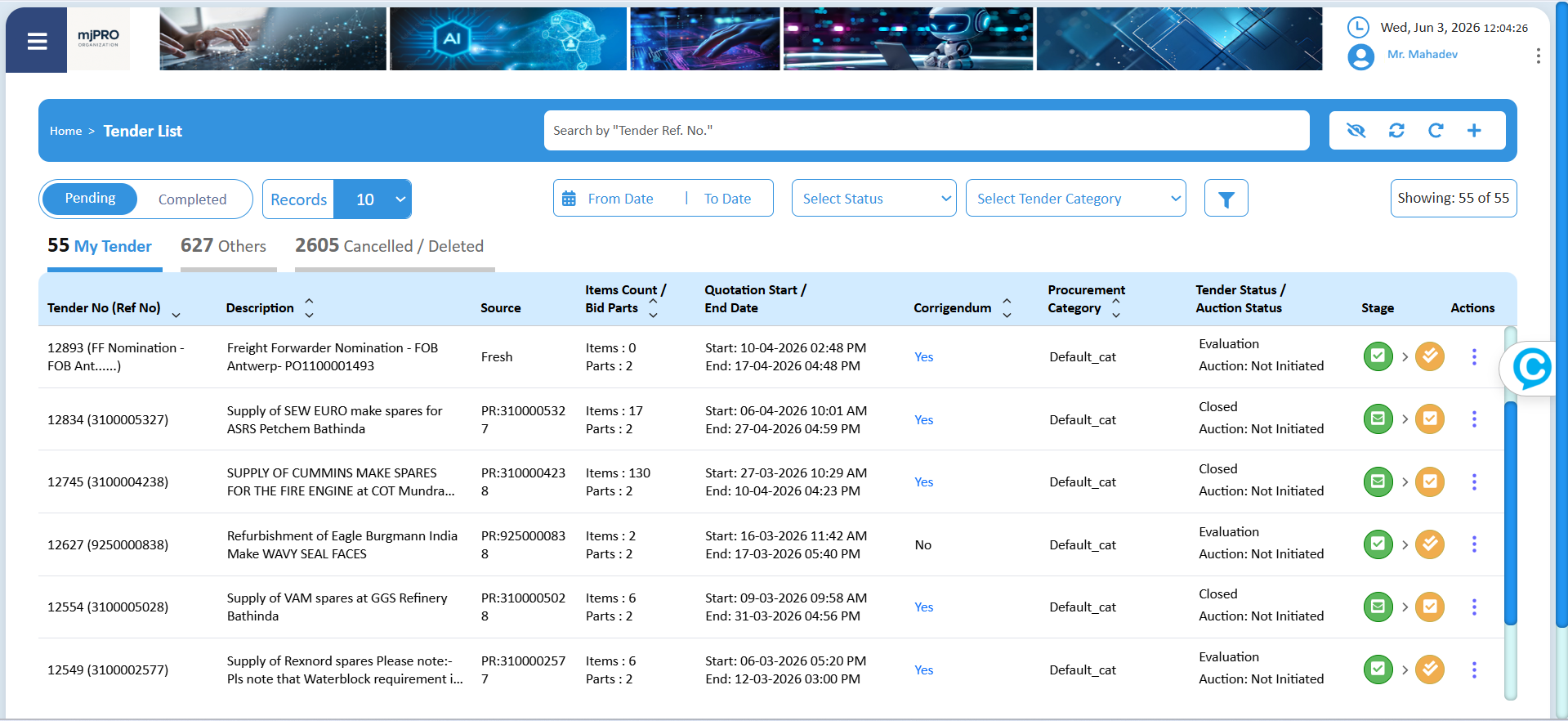Click Yes corrigendum link for tender 12554
Screen dimensions: 1568x721
(923, 607)
